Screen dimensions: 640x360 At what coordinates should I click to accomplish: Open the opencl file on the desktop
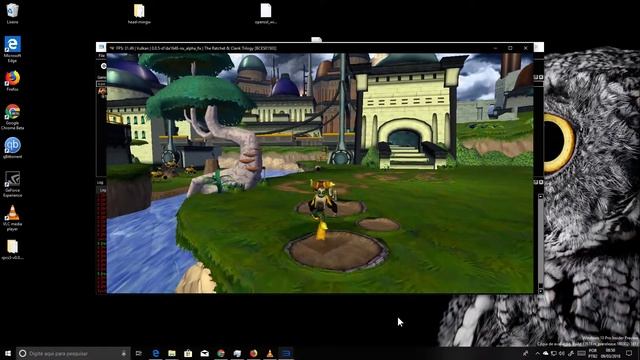click(266, 14)
